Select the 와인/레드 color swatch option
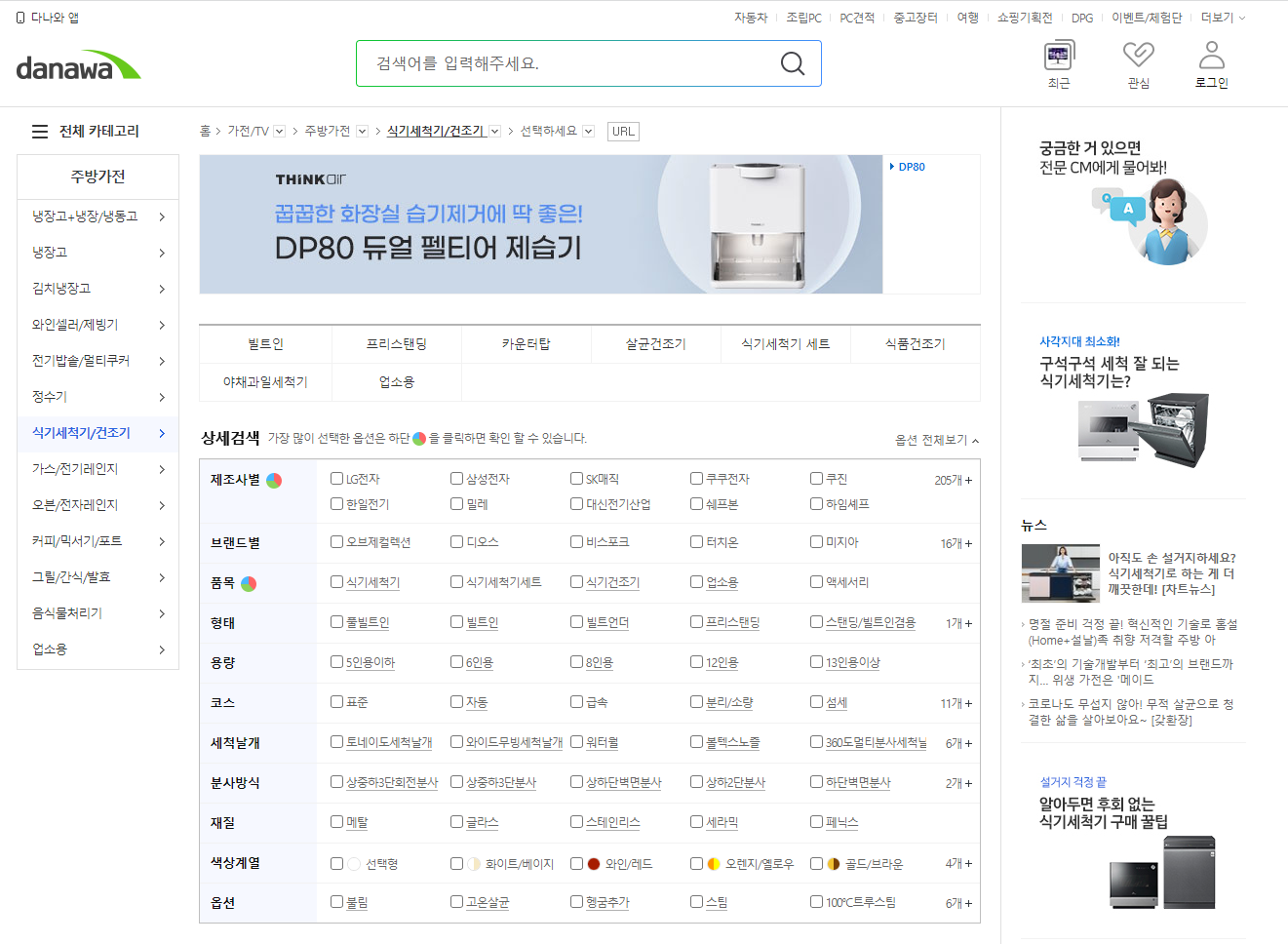 593,864
